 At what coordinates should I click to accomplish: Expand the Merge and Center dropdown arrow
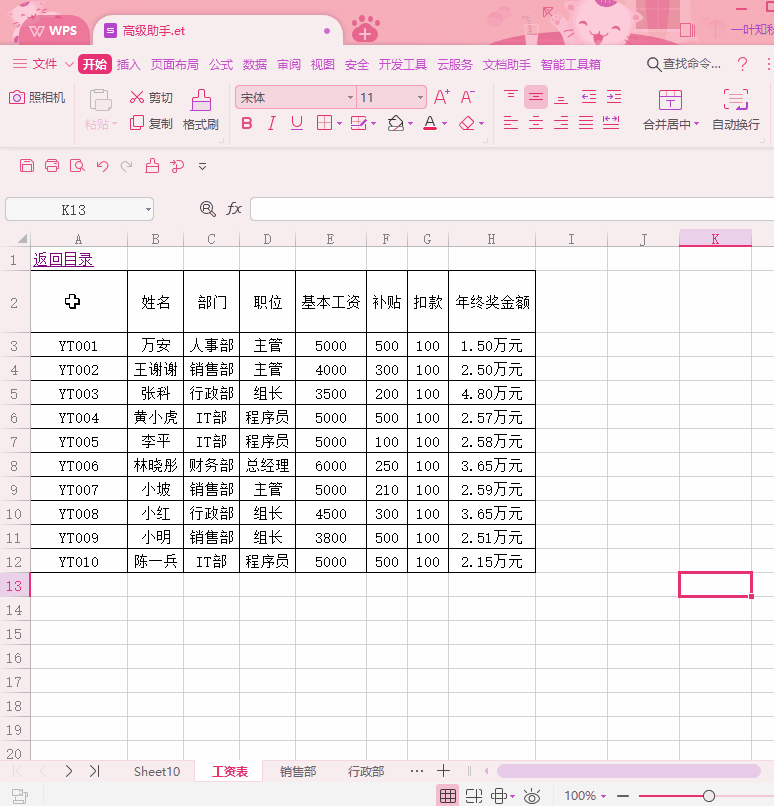[696, 124]
